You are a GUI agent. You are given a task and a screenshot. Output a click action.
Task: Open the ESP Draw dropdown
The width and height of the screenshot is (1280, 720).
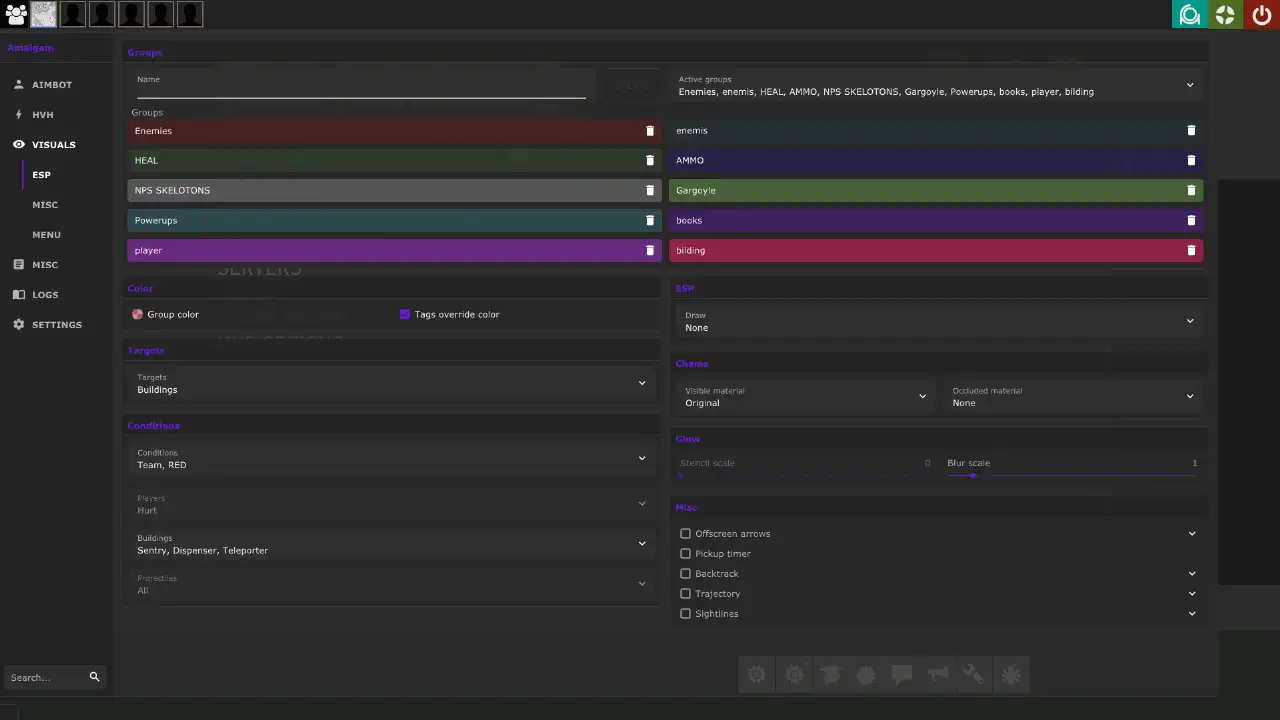[x=936, y=321]
